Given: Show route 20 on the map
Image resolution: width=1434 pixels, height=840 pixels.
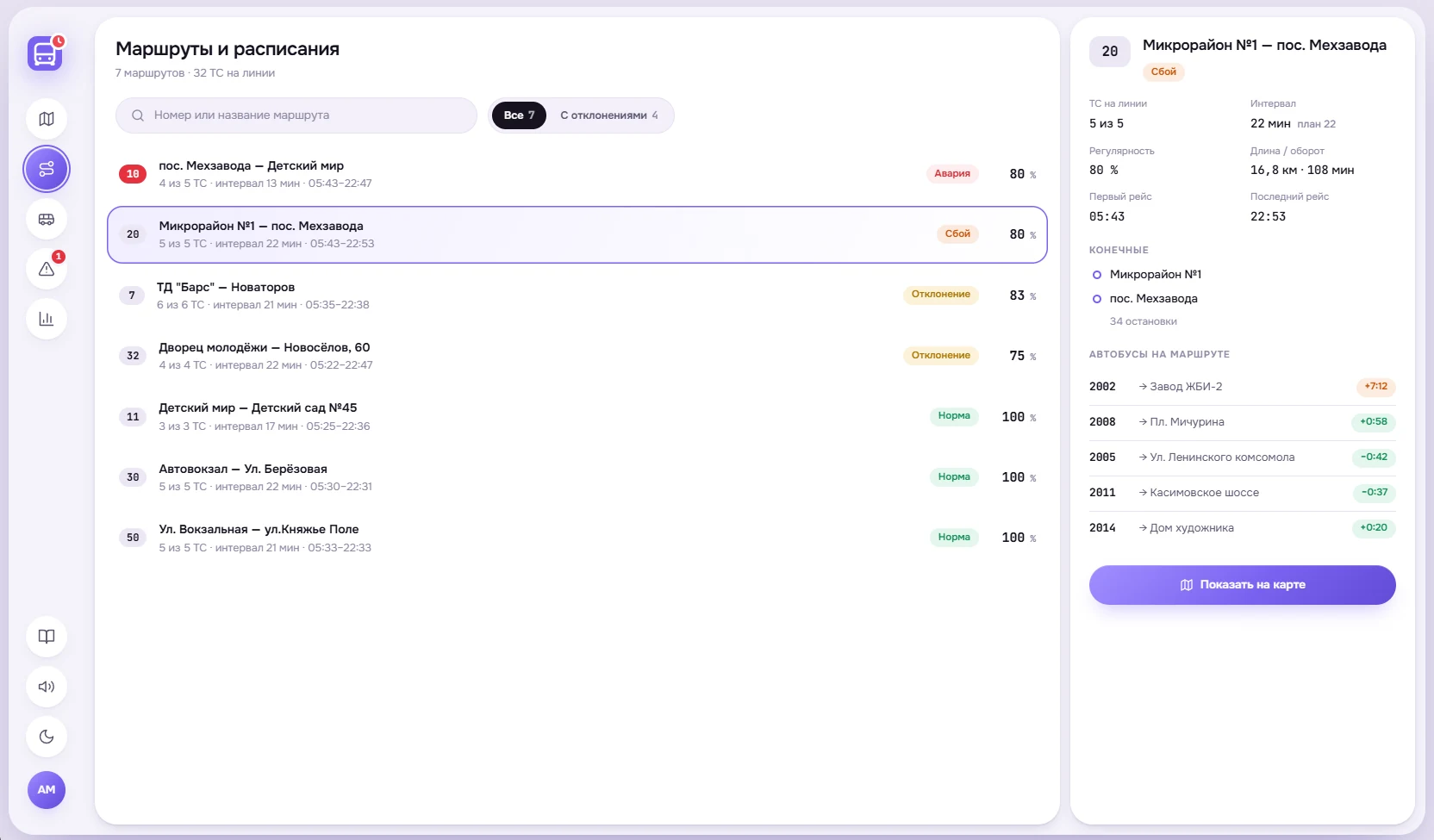Looking at the screenshot, I should (x=1242, y=585).
